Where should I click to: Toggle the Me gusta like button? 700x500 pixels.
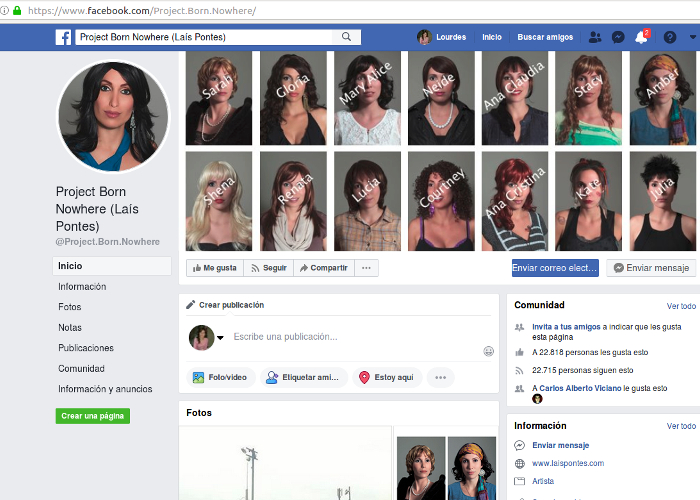point(214,268)
